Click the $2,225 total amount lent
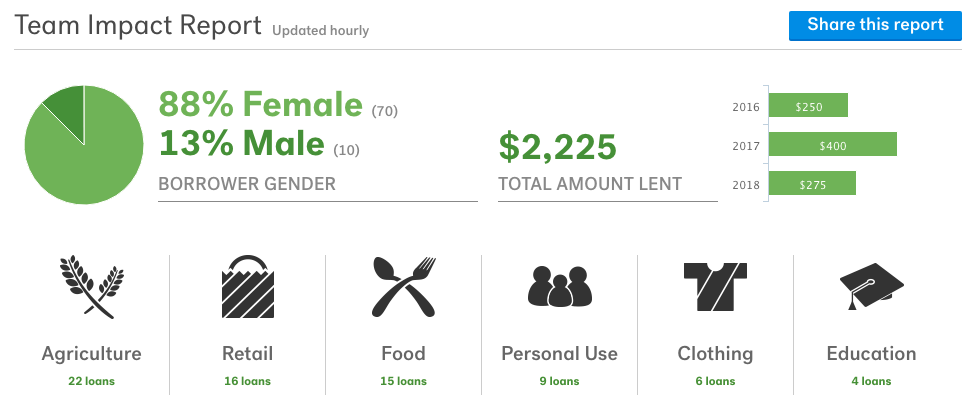974x404 pixels. pos(558,147)
